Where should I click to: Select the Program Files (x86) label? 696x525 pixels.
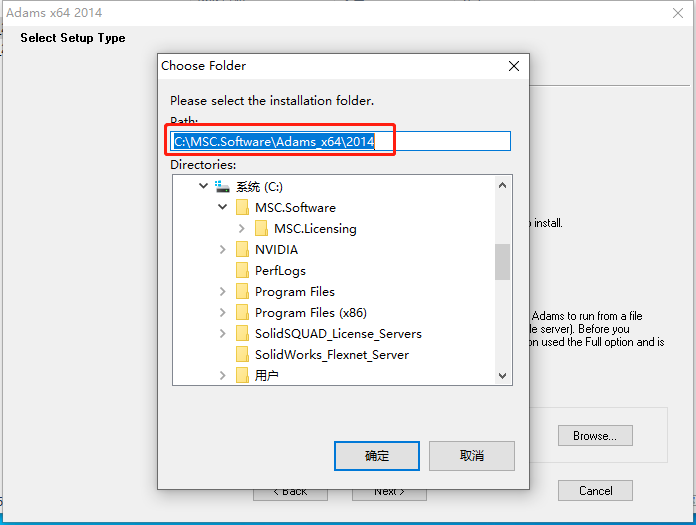[311, 312]
